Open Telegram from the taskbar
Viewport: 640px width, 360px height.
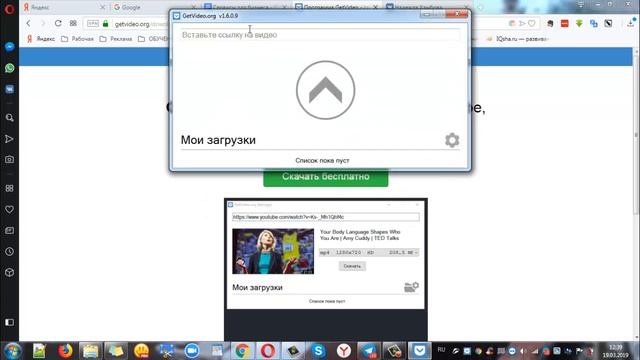(369, 351)
